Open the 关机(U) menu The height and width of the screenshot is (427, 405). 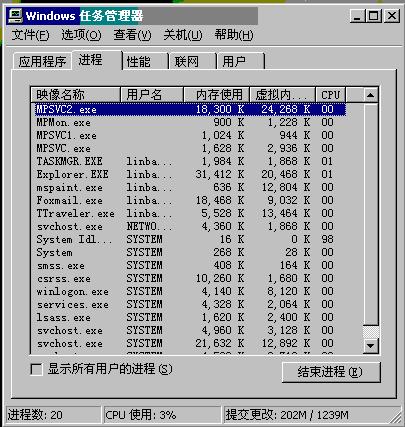(x=183, y=35)
